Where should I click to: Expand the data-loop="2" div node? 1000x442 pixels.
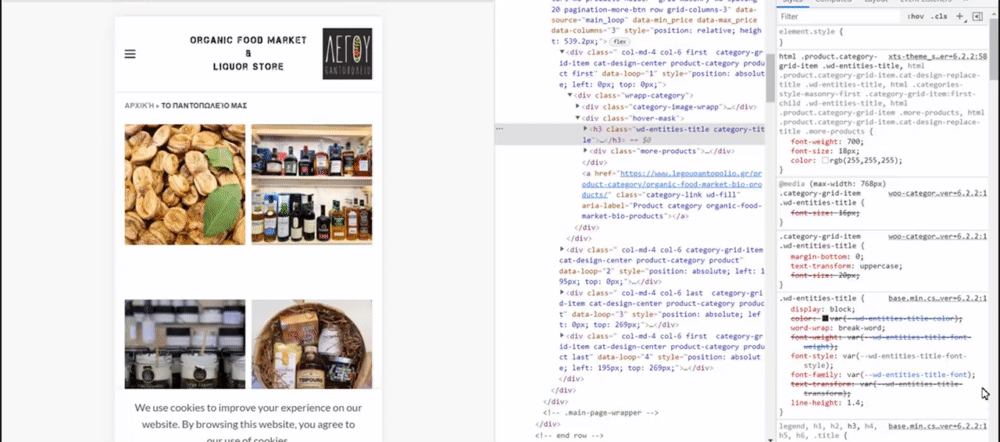click(x=562, y=249)
